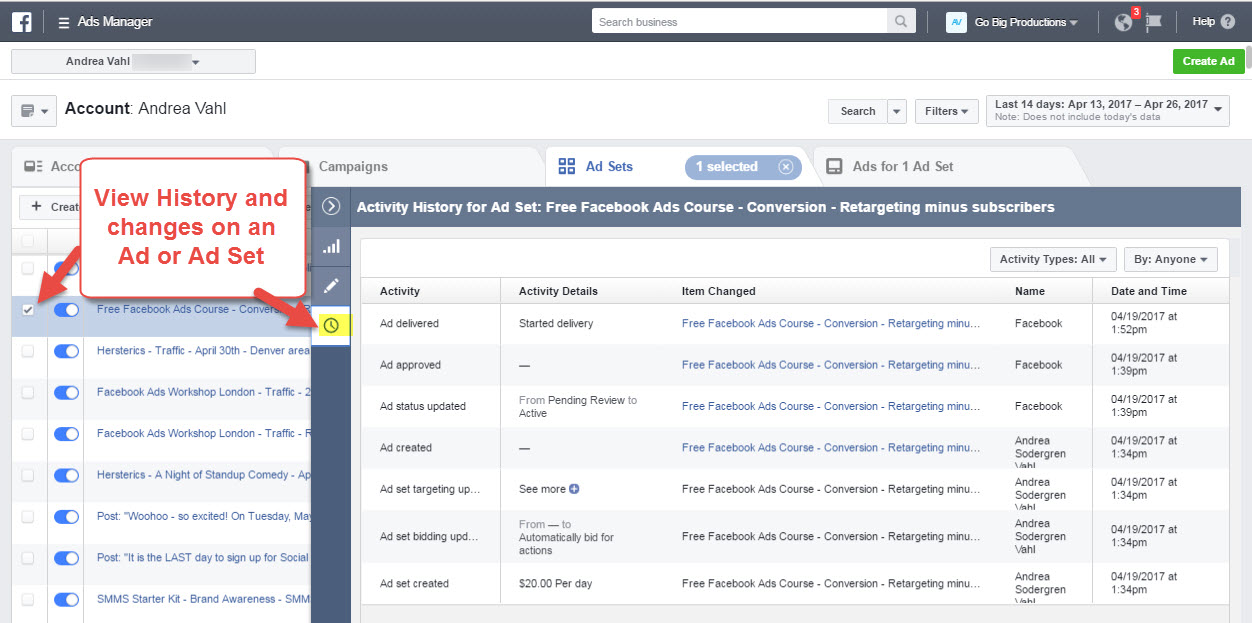Toggle switch for Workshop London - Traffic - 2
This screenshot has width=1252, height=623.
tap(66, 393)
